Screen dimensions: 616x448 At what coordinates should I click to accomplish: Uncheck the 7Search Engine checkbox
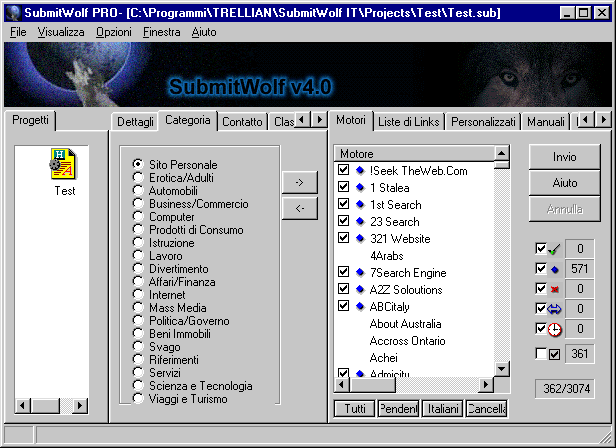point(343,272)
